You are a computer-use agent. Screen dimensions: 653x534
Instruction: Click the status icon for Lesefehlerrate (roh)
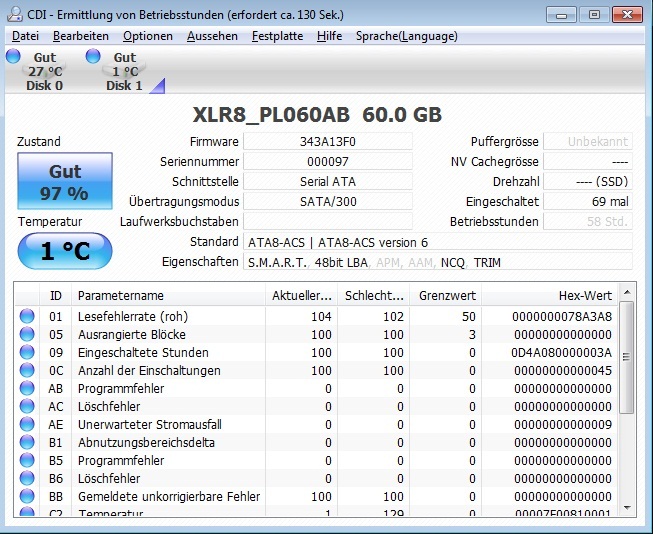27,316
